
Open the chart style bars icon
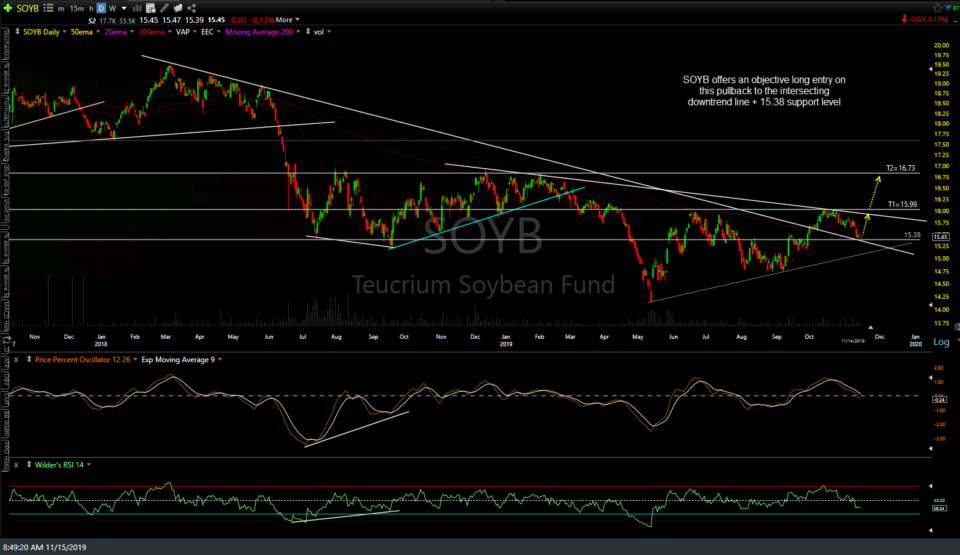[x=137, y=9]
